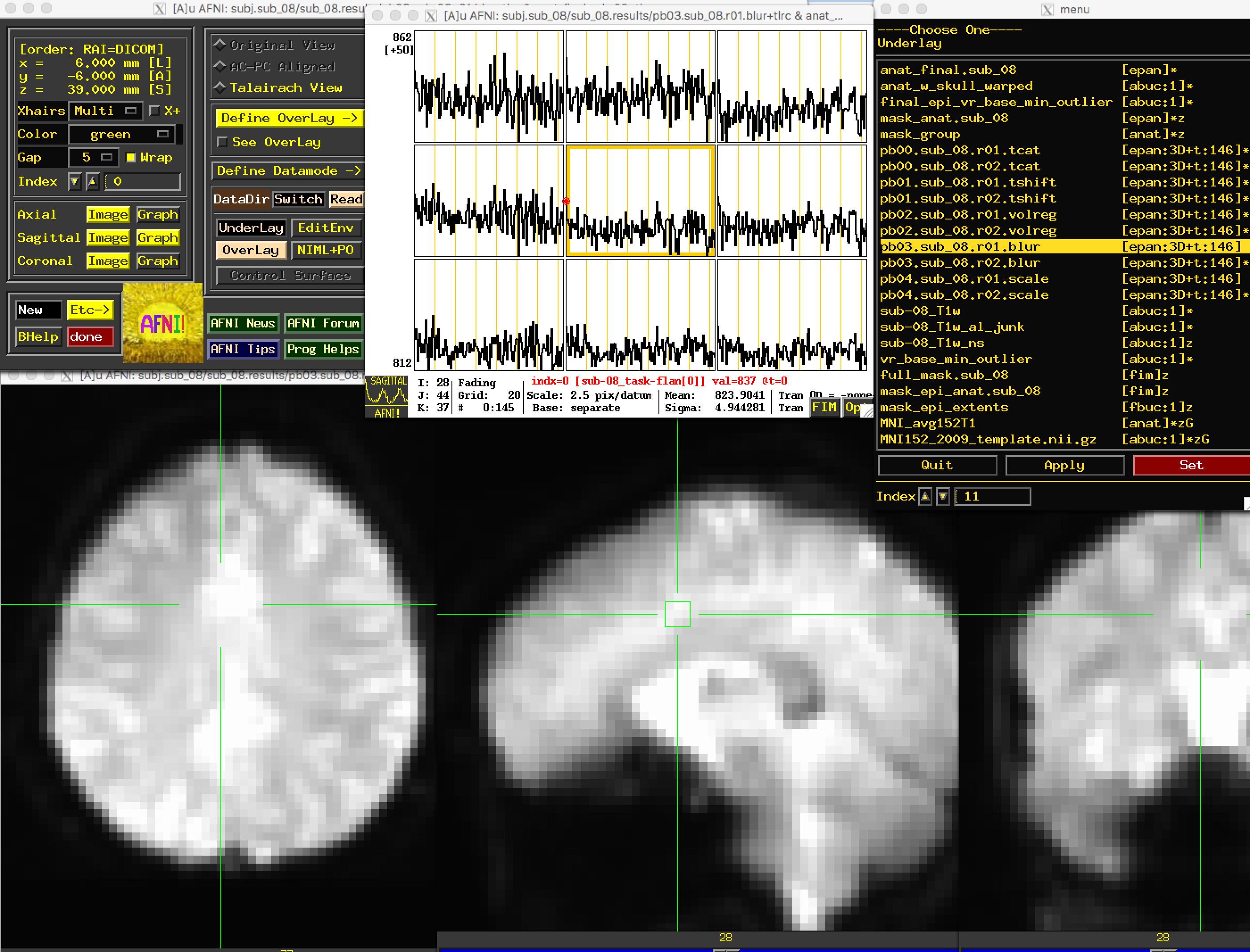The width and height of the screenshot is (1250, 952).
Task: Expand the Define OverLay panel
Action: coord(289,118)
